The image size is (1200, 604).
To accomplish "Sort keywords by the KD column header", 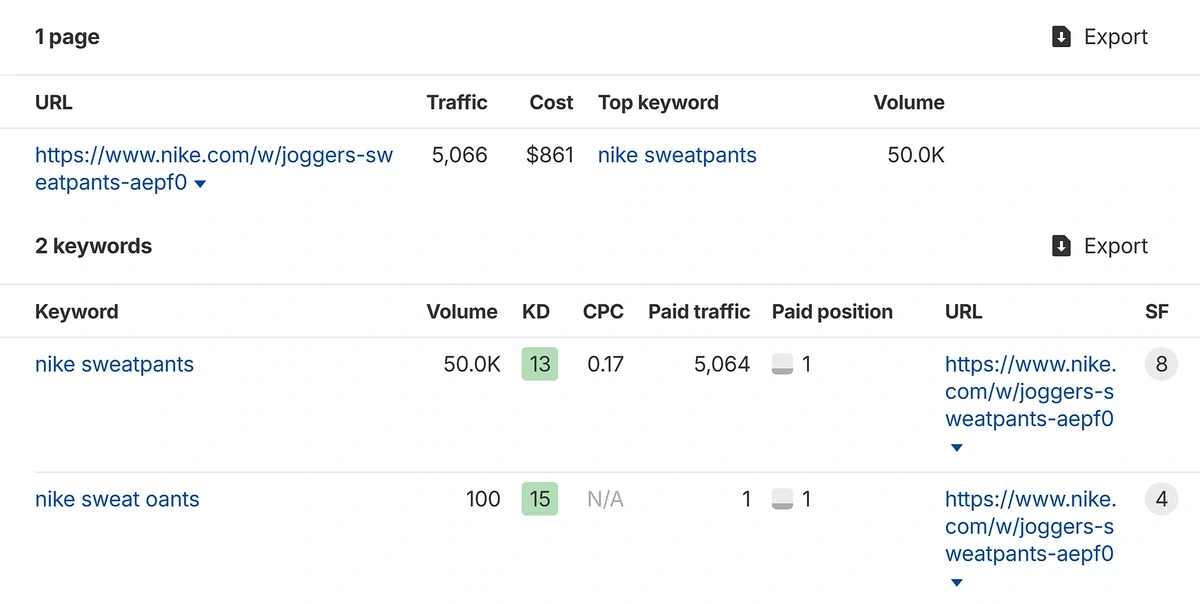I will coord(536,311).
